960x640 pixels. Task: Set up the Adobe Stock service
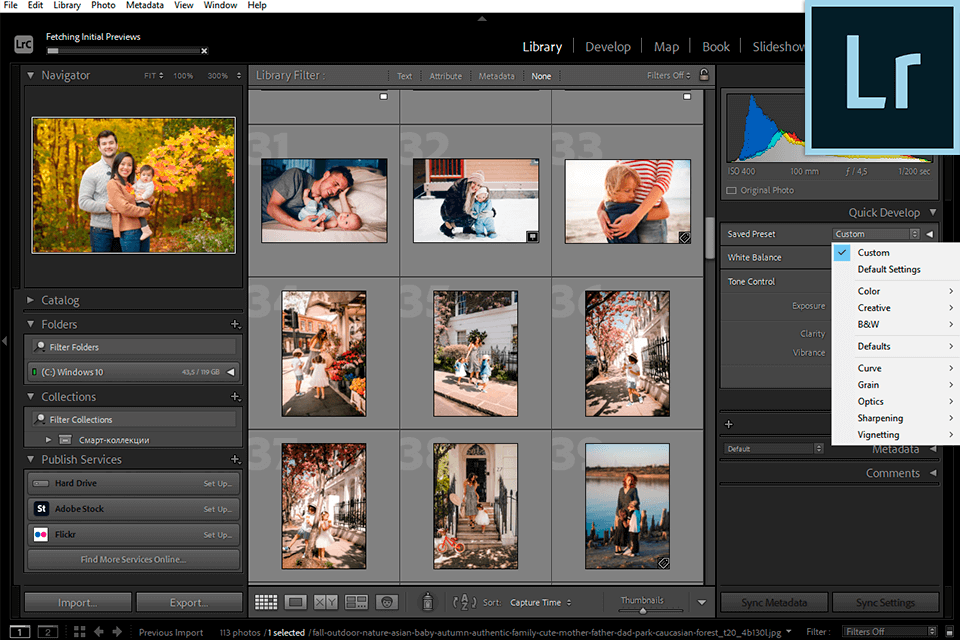point(217,509)
